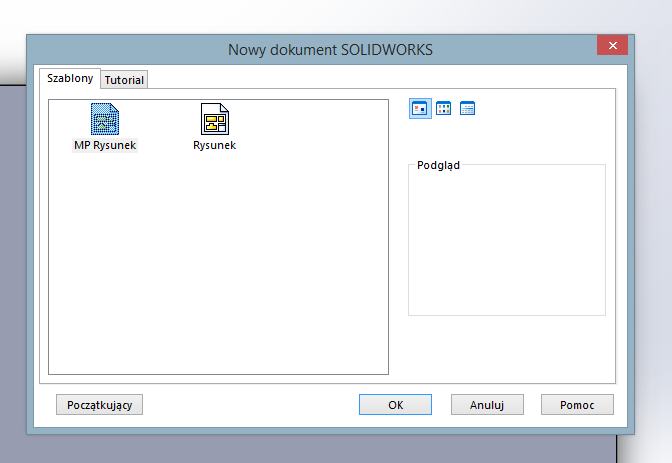Switch to details list view icon
This screenshot has height=463, width=672.
click(x=467, y=108)
